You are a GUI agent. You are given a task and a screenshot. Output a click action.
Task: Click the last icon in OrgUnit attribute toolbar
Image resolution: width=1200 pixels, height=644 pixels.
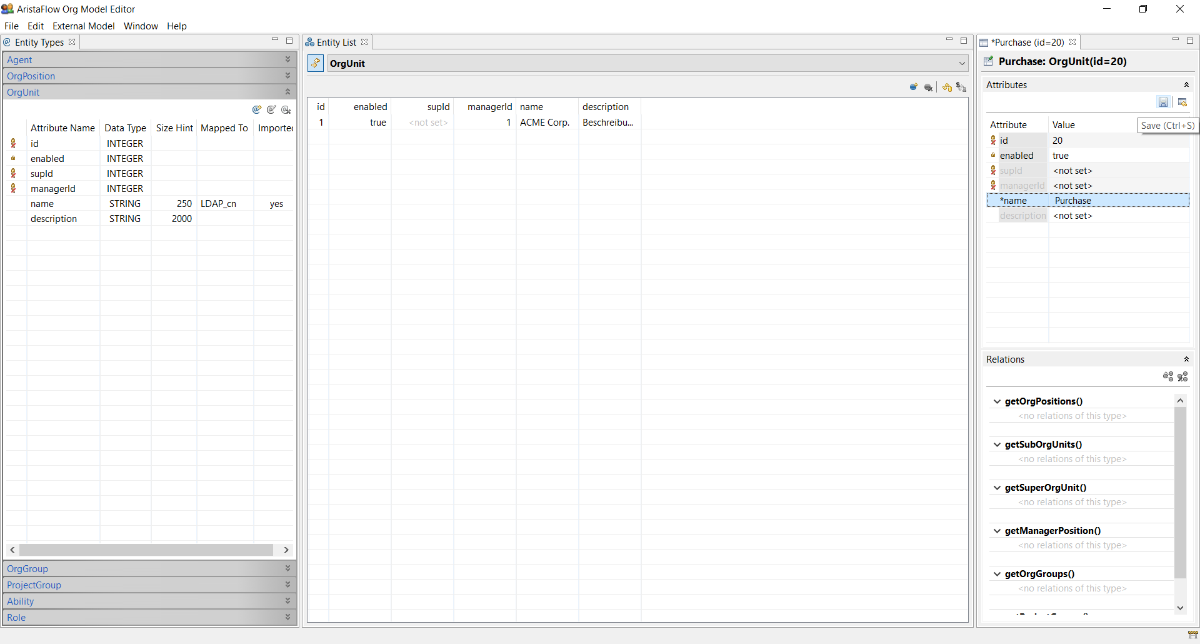click(285, 110)
